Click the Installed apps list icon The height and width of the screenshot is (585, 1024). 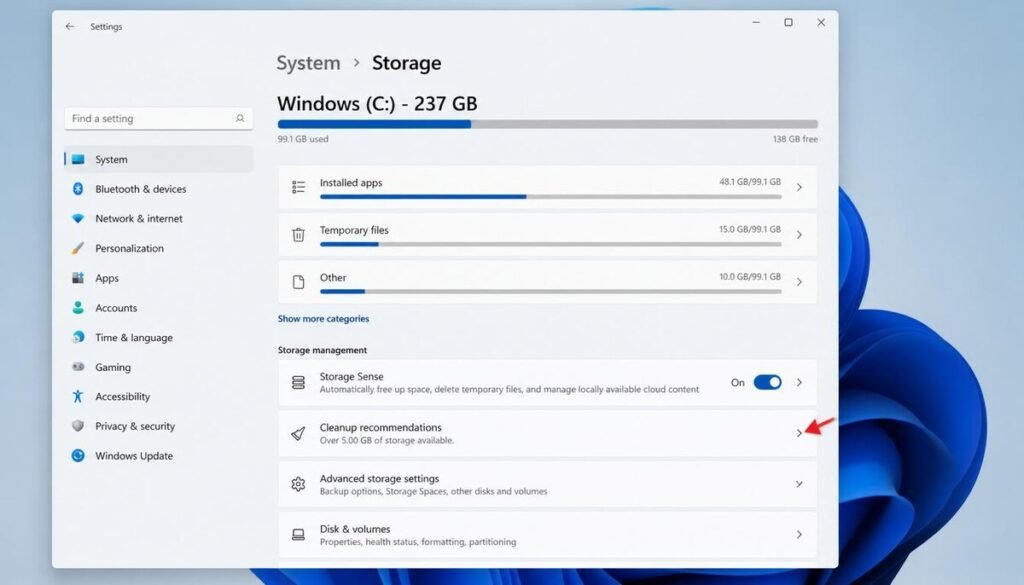[298, 187]
